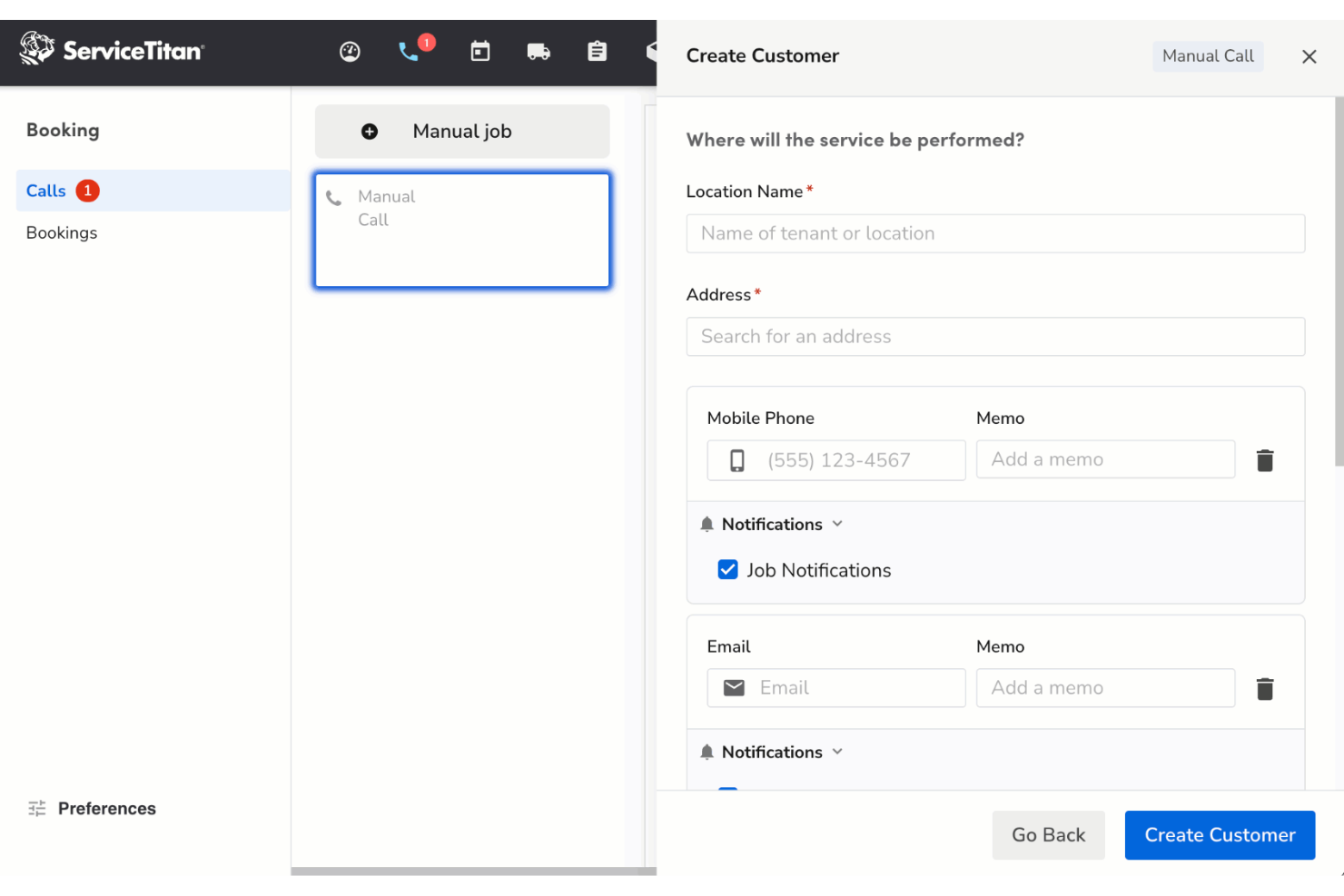Delete the Mobile Phone entry using trash icon

tap(1265, 460)
